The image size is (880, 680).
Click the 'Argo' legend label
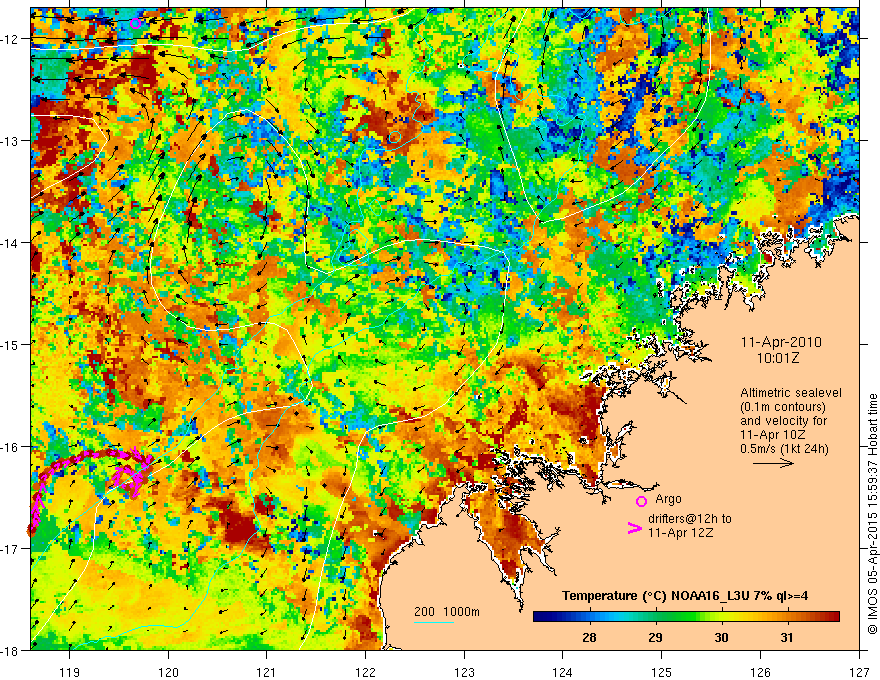[668, 499]
